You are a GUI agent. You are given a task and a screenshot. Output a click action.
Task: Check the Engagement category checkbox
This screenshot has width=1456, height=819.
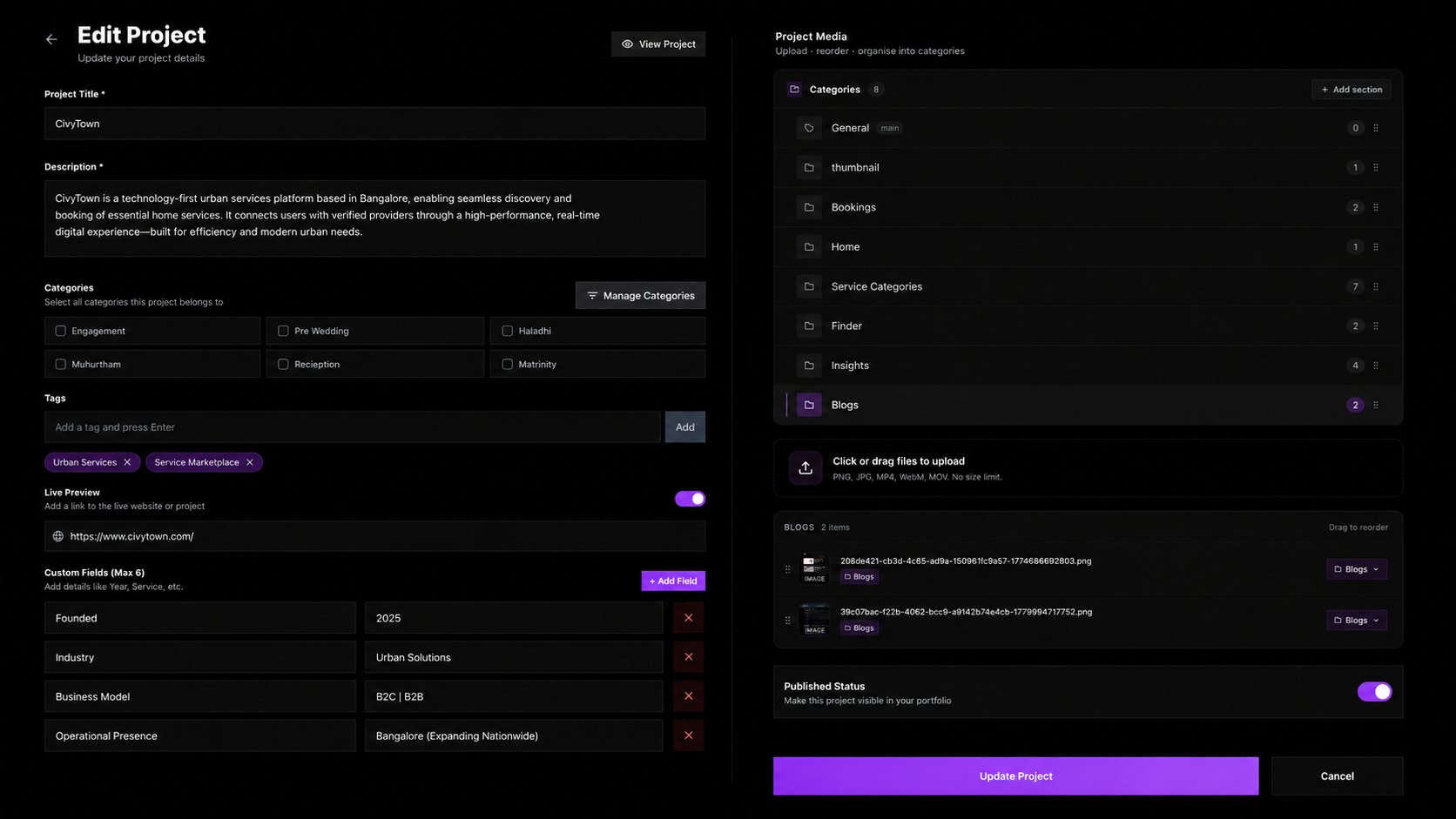61,331
